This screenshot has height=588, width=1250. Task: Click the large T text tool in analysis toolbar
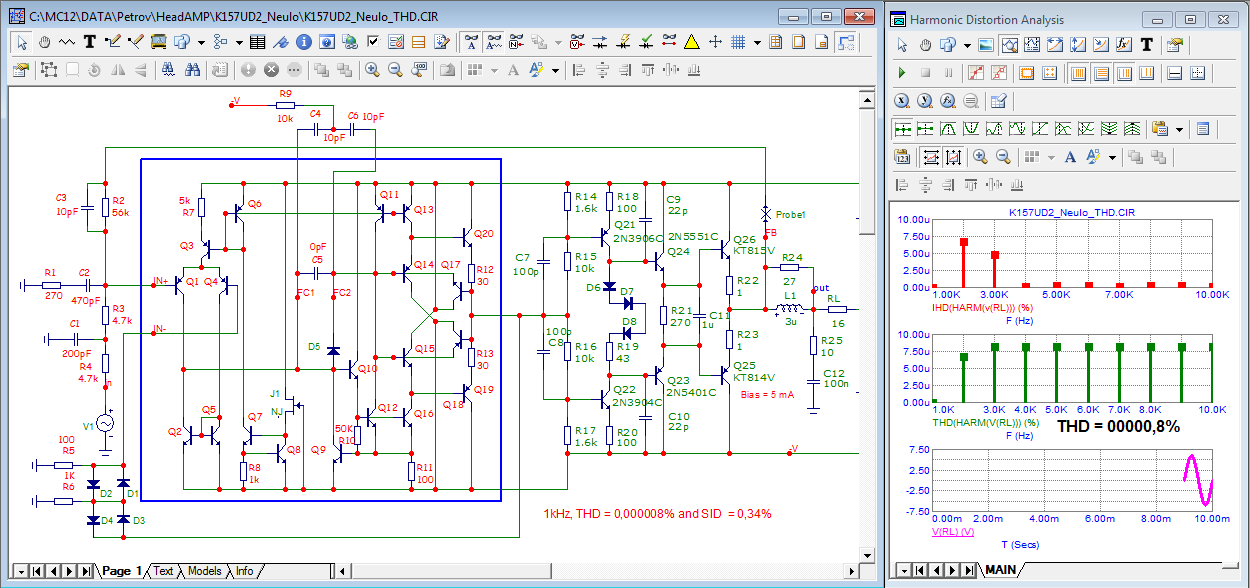pyautogui.click(x=1146, y=45)
